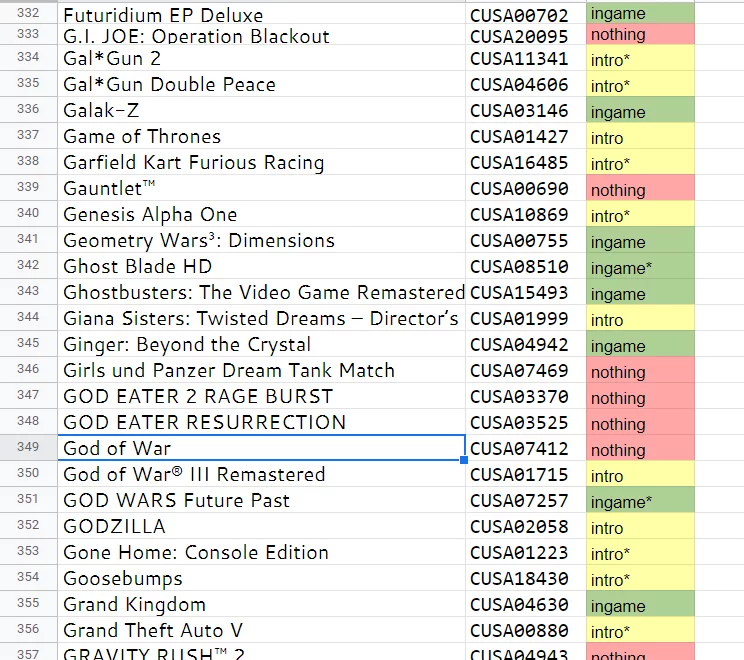Select 'Garfield Kart Furious Racing' cell
Viewport: 744px width, 660px height.
[x=261, y=162]
